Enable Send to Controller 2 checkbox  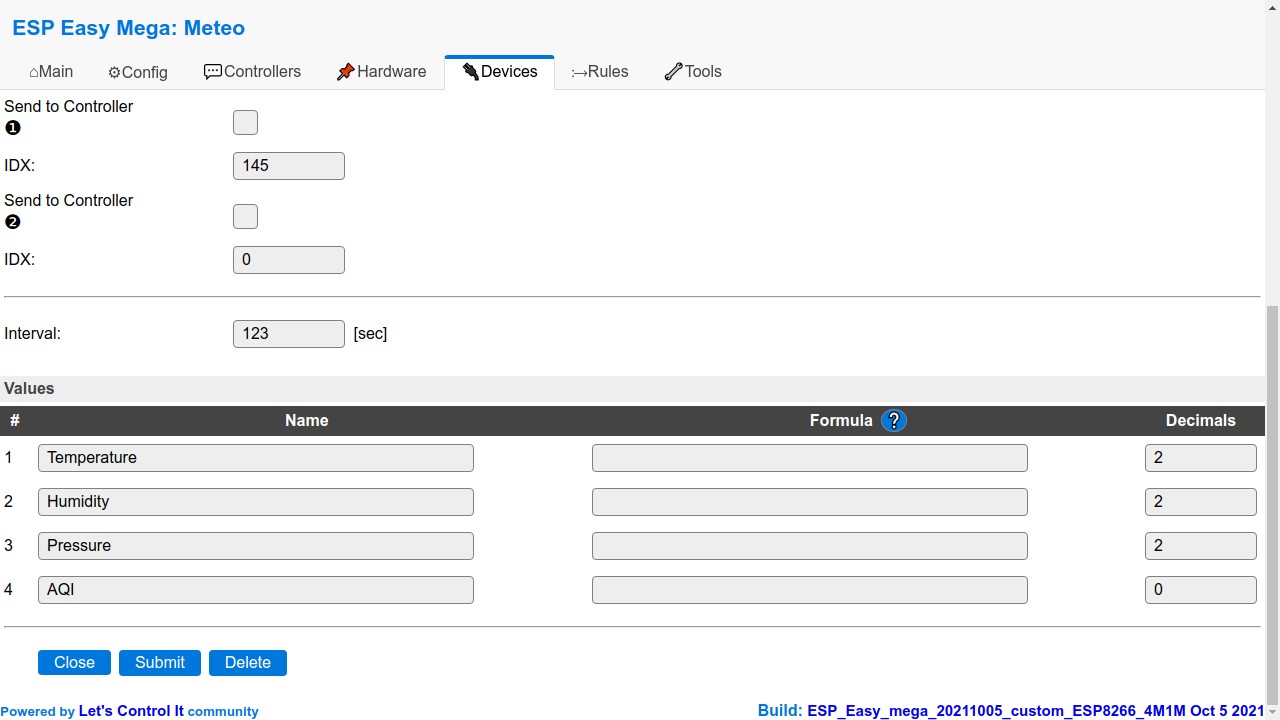pos(245,216)
